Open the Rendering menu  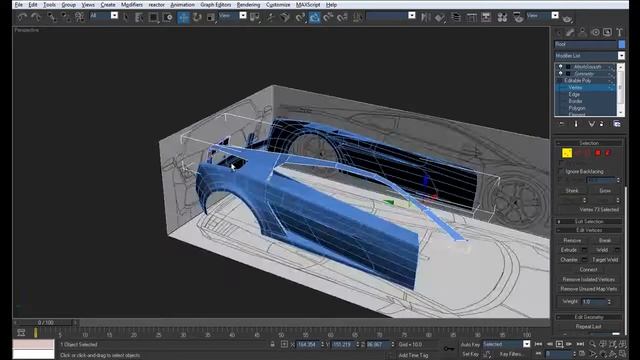248,5
